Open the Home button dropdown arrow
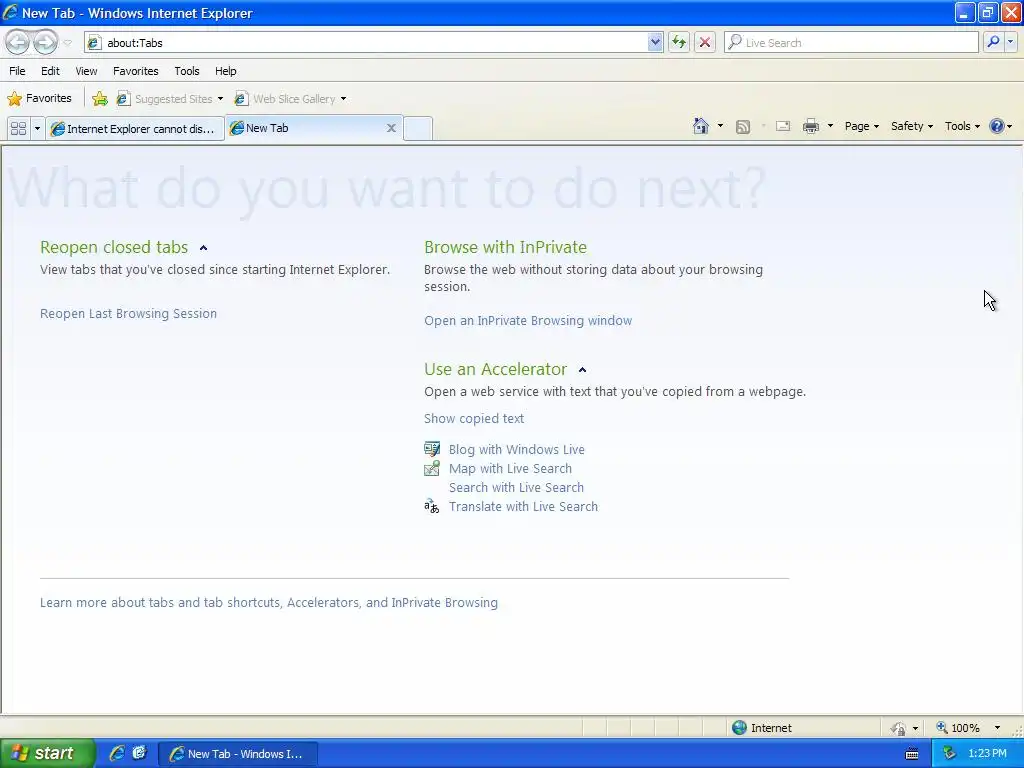This screenshot has width=1024, height=768. 720,126
